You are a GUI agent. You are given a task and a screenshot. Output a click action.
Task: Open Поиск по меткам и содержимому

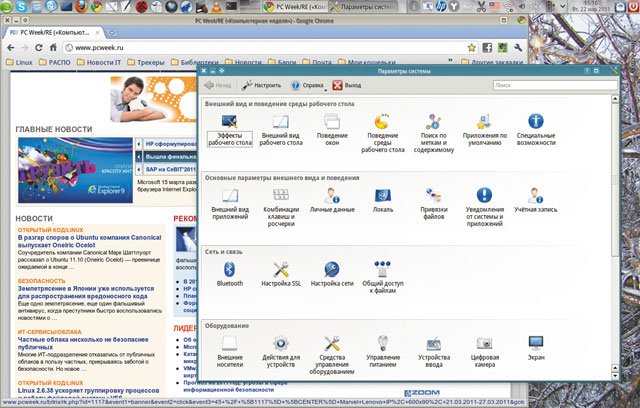(x=433, y=134)
